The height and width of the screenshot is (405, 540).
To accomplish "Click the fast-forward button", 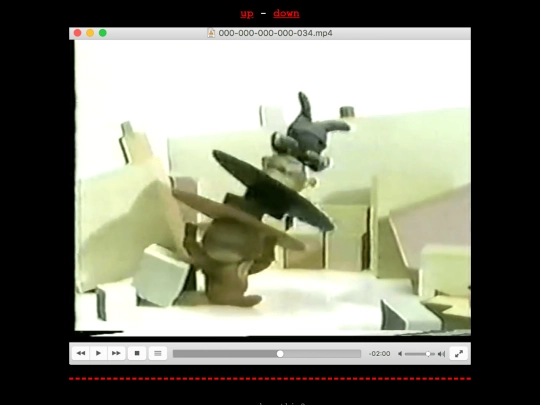I will click(x=116, y=353).
